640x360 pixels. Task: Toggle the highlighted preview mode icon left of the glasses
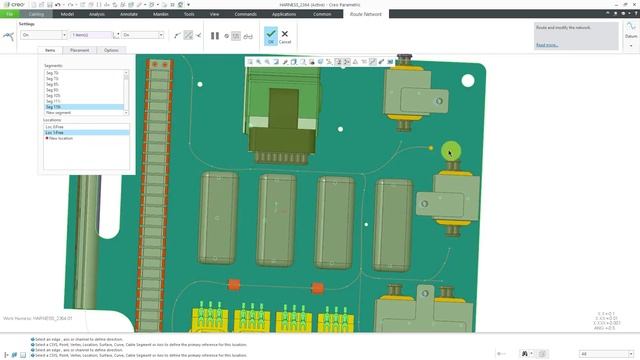coord(236,36)
